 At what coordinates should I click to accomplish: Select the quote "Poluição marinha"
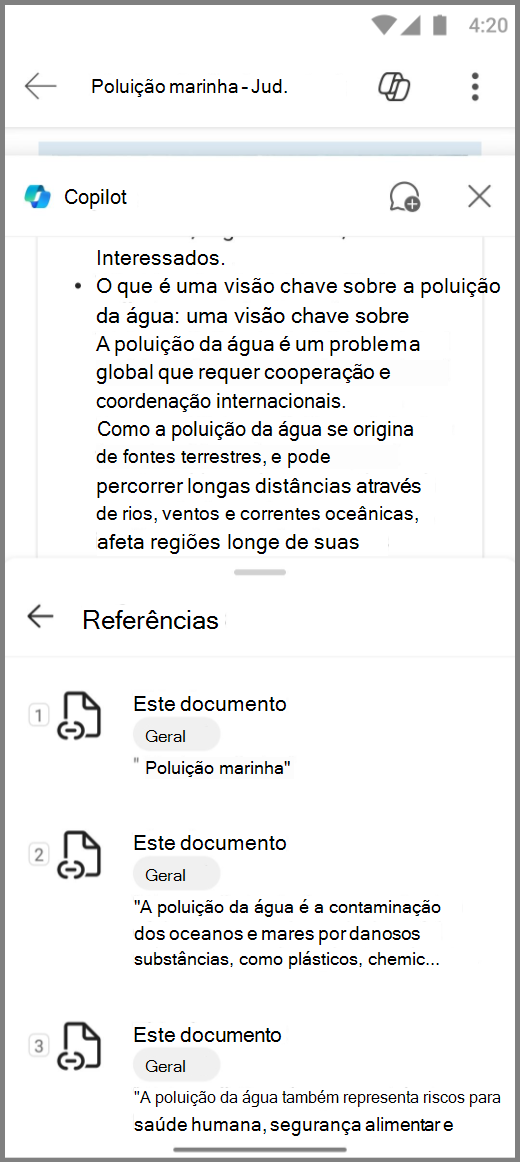coord(213,768)
